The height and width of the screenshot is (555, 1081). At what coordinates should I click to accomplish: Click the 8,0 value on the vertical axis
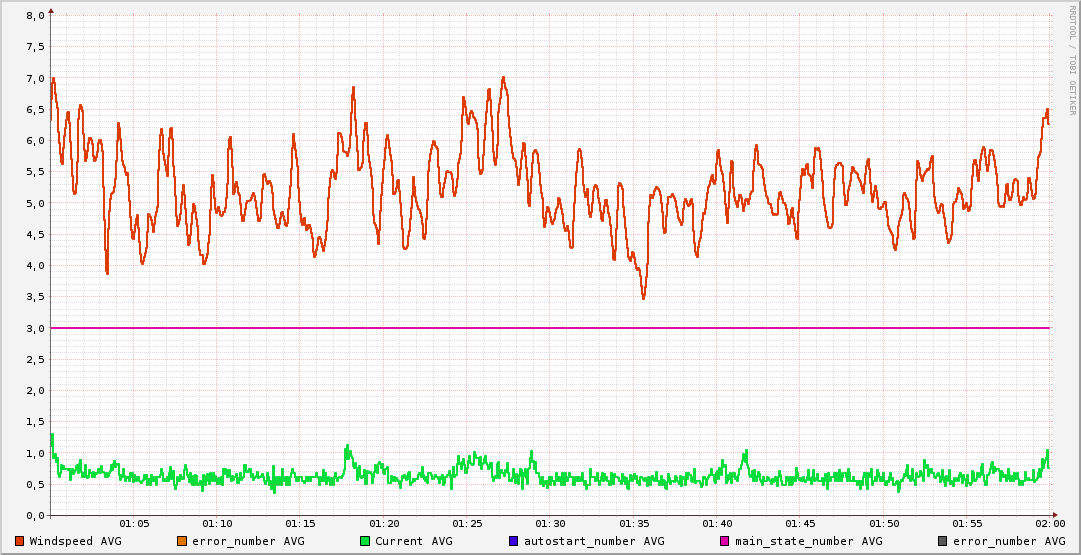(x=35, y=16)
